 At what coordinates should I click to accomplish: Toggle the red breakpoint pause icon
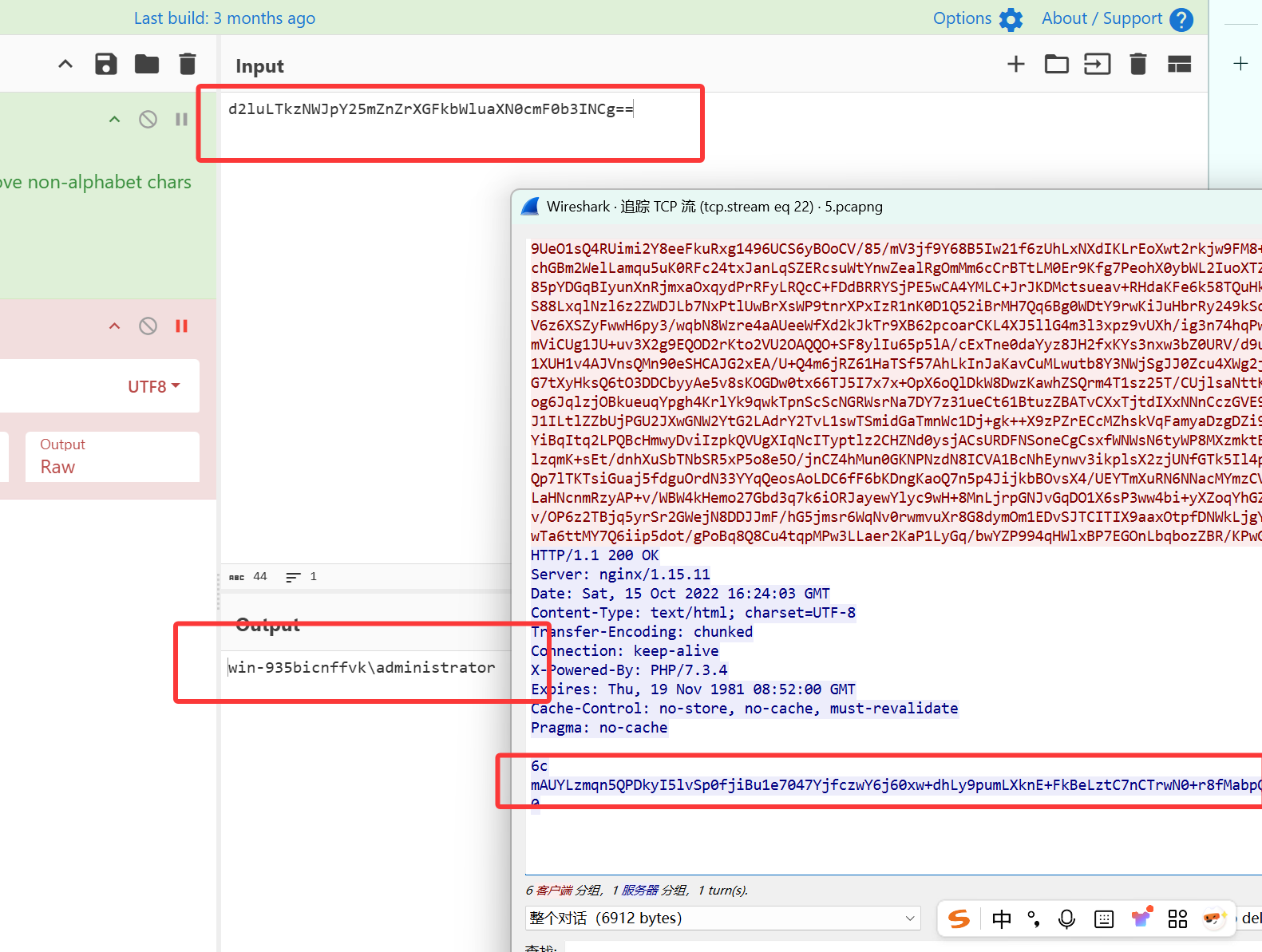coord(181,326)
